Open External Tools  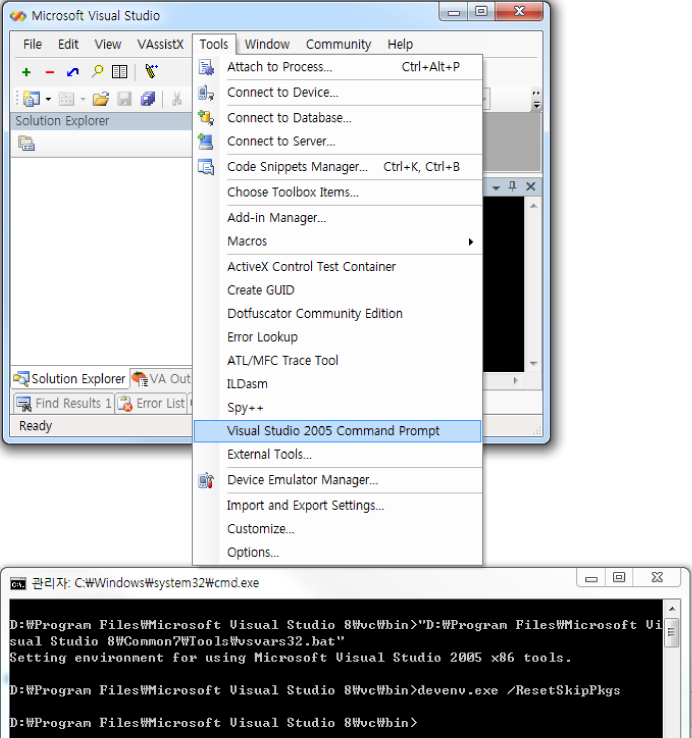click(x=338, y=454)
